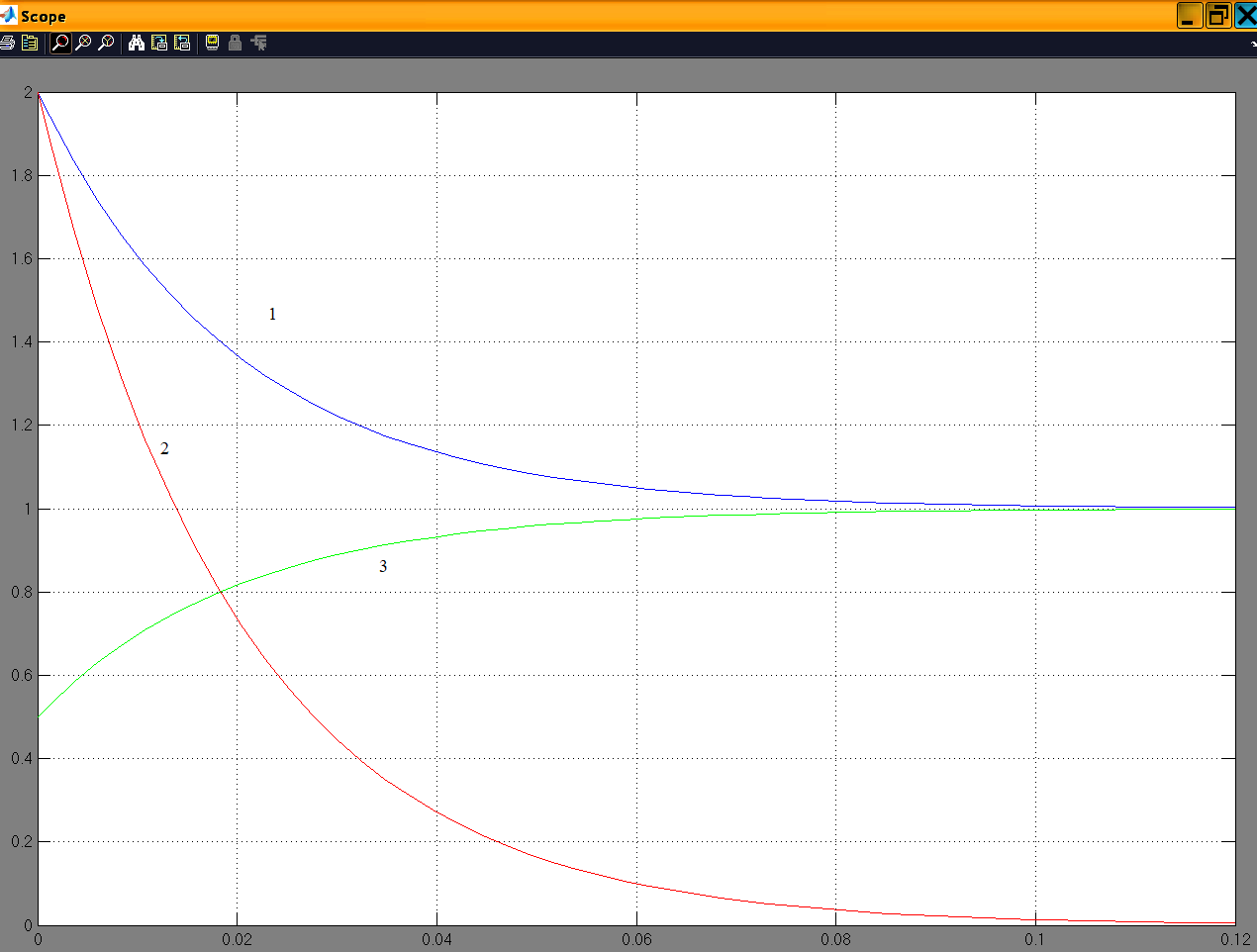This screenshot has width=1257, height=952.
Task: Select the Zoom X-axis tool
Action: (x=83, y=43)
